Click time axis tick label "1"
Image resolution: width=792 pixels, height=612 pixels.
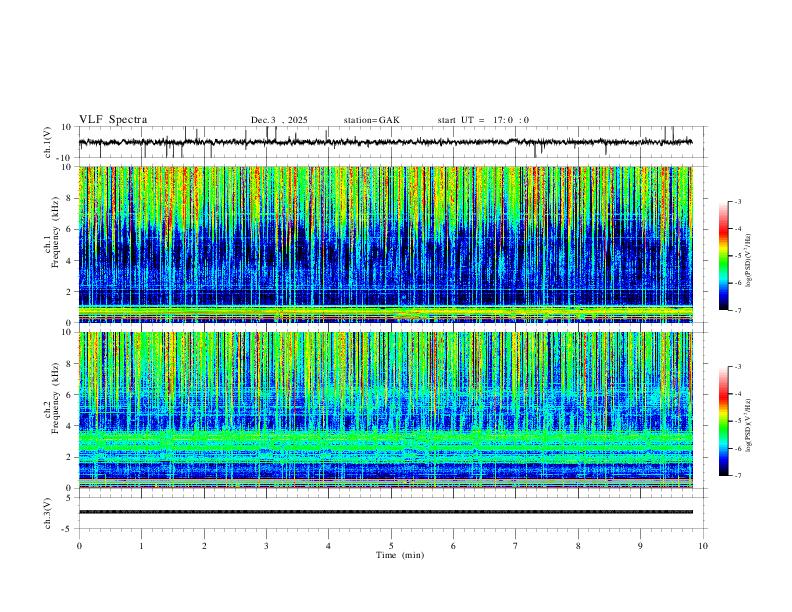point(142,546)
